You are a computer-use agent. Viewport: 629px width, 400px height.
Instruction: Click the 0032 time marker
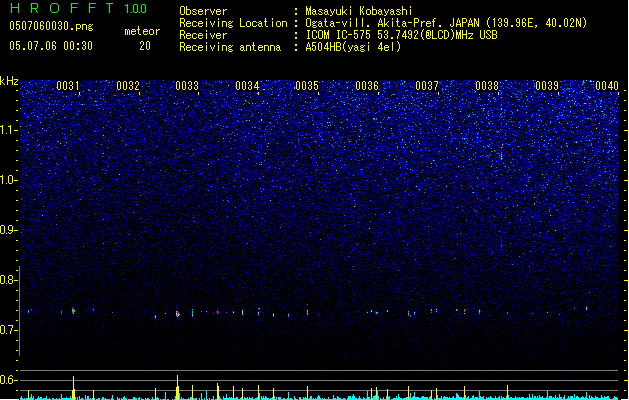pos(128,85)
